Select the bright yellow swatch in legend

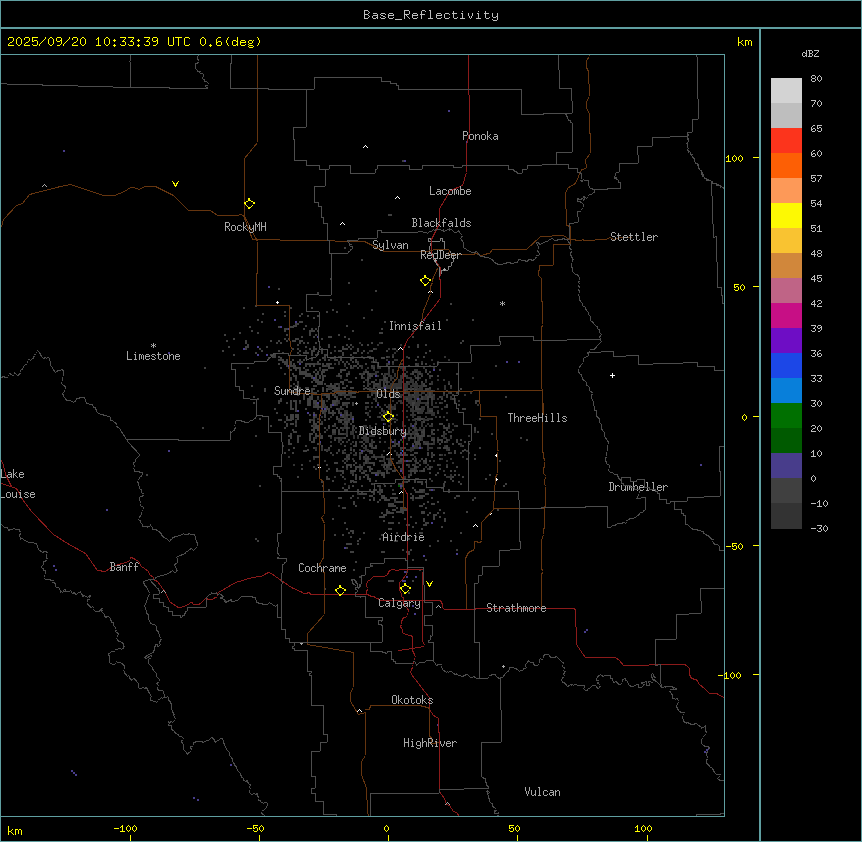786,215
